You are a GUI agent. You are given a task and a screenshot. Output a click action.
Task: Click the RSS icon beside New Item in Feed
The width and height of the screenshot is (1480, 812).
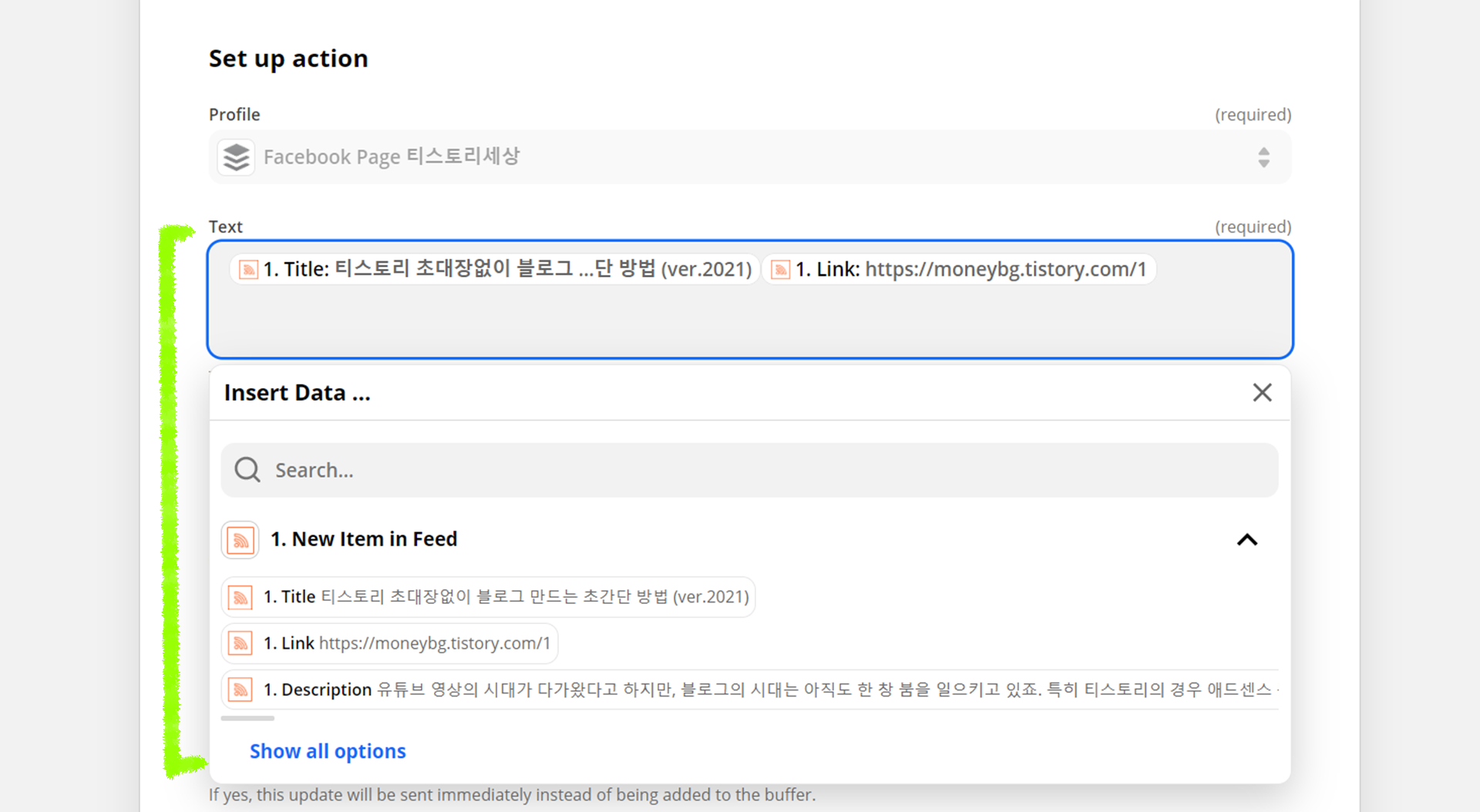coord(240,539)
